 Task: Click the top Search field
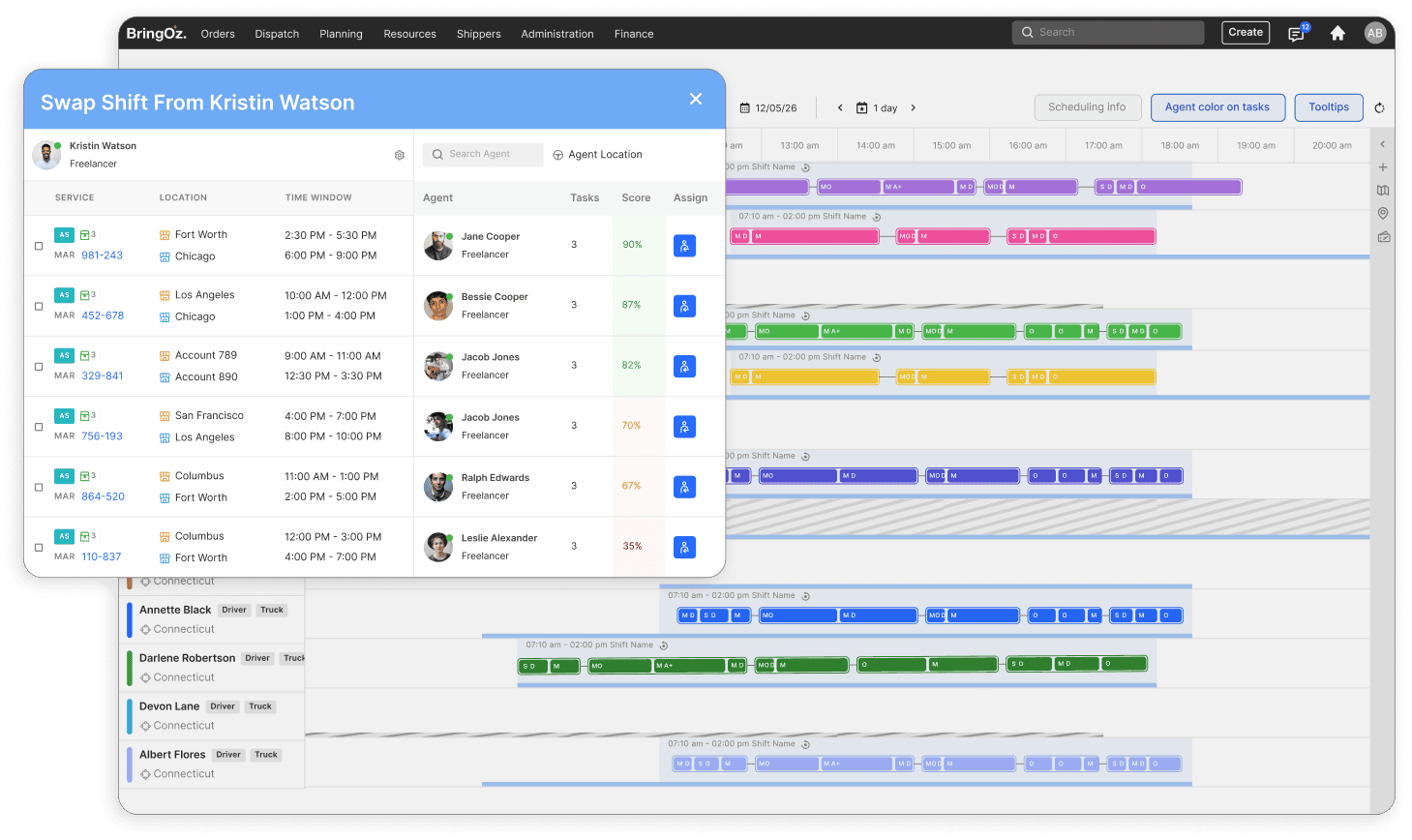coord(1108,33)
